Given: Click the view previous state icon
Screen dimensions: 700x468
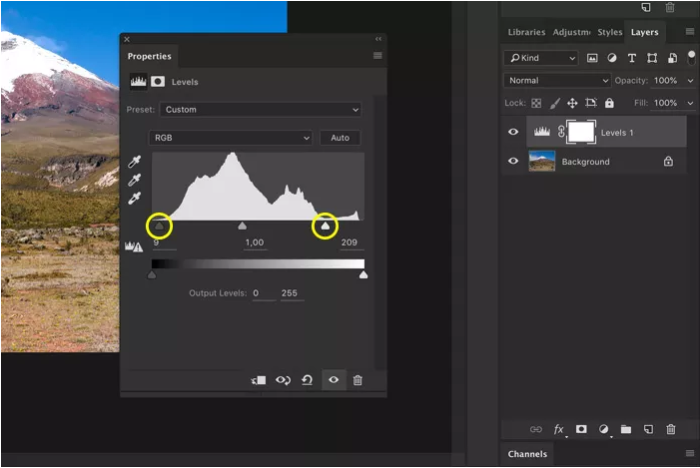Looking at the screenshot, I should click(x=283, y=380).
